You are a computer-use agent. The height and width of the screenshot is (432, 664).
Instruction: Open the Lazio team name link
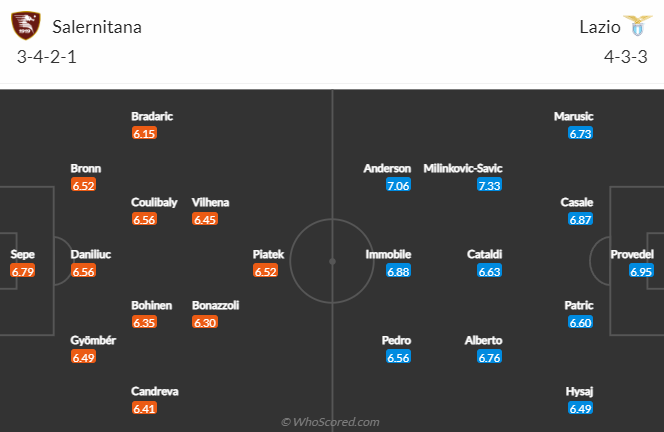[600, 27]
